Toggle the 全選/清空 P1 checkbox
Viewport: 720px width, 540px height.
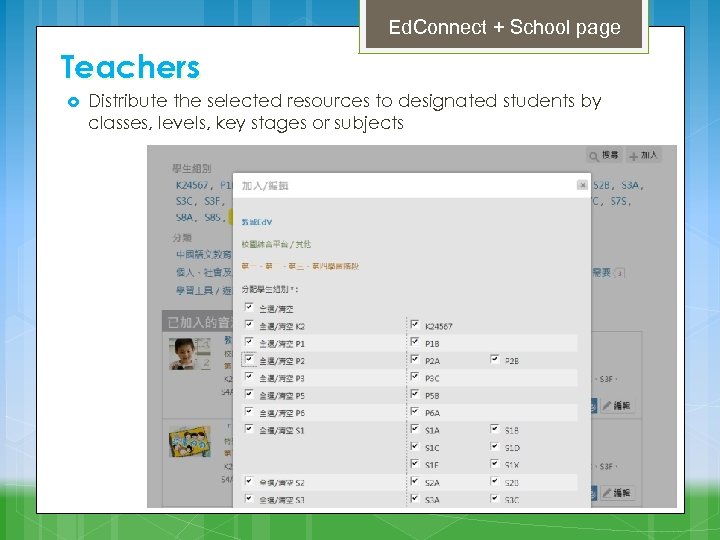click(249, 342)
